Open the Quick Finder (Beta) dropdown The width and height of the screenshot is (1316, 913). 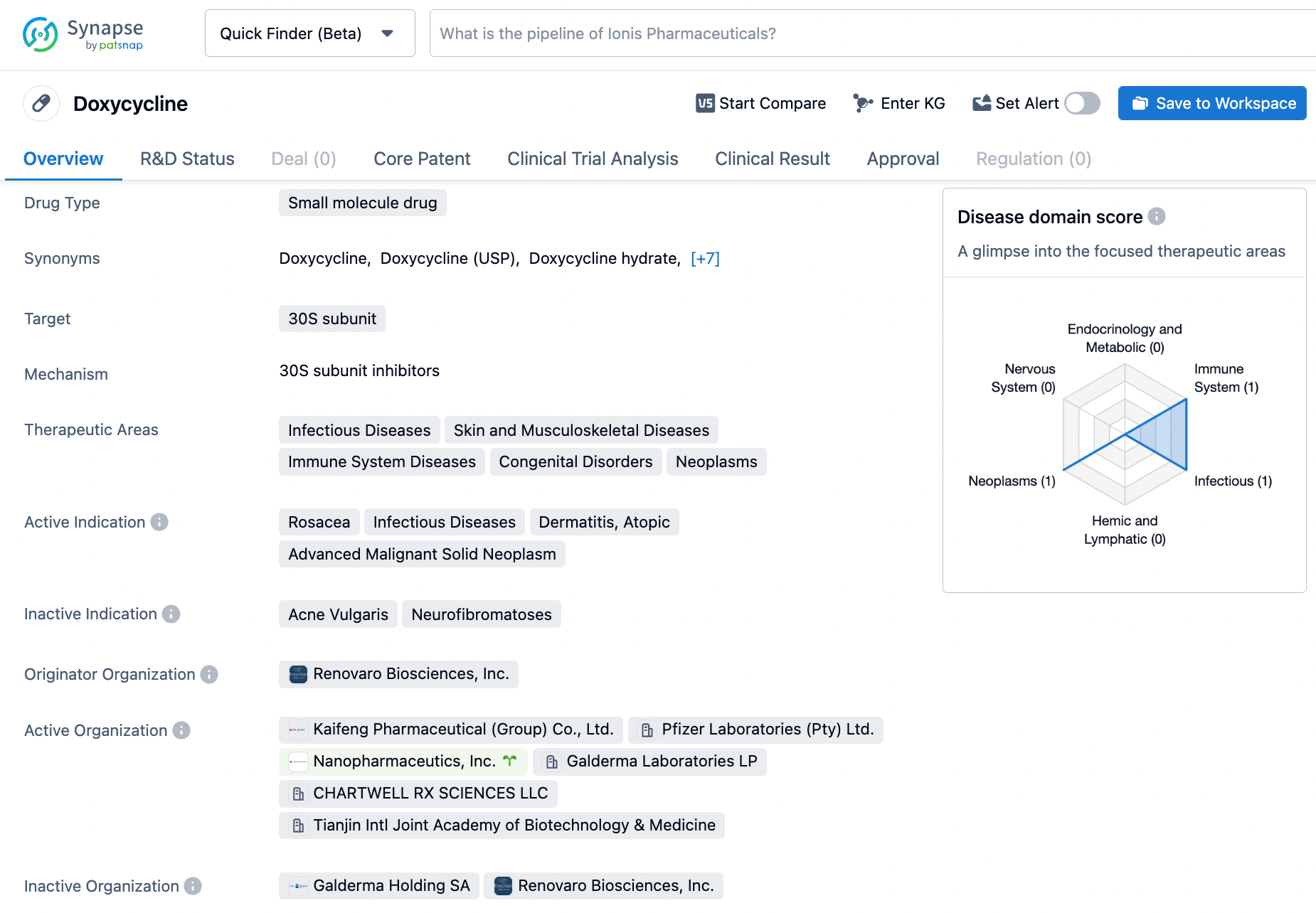coord(309,33)
